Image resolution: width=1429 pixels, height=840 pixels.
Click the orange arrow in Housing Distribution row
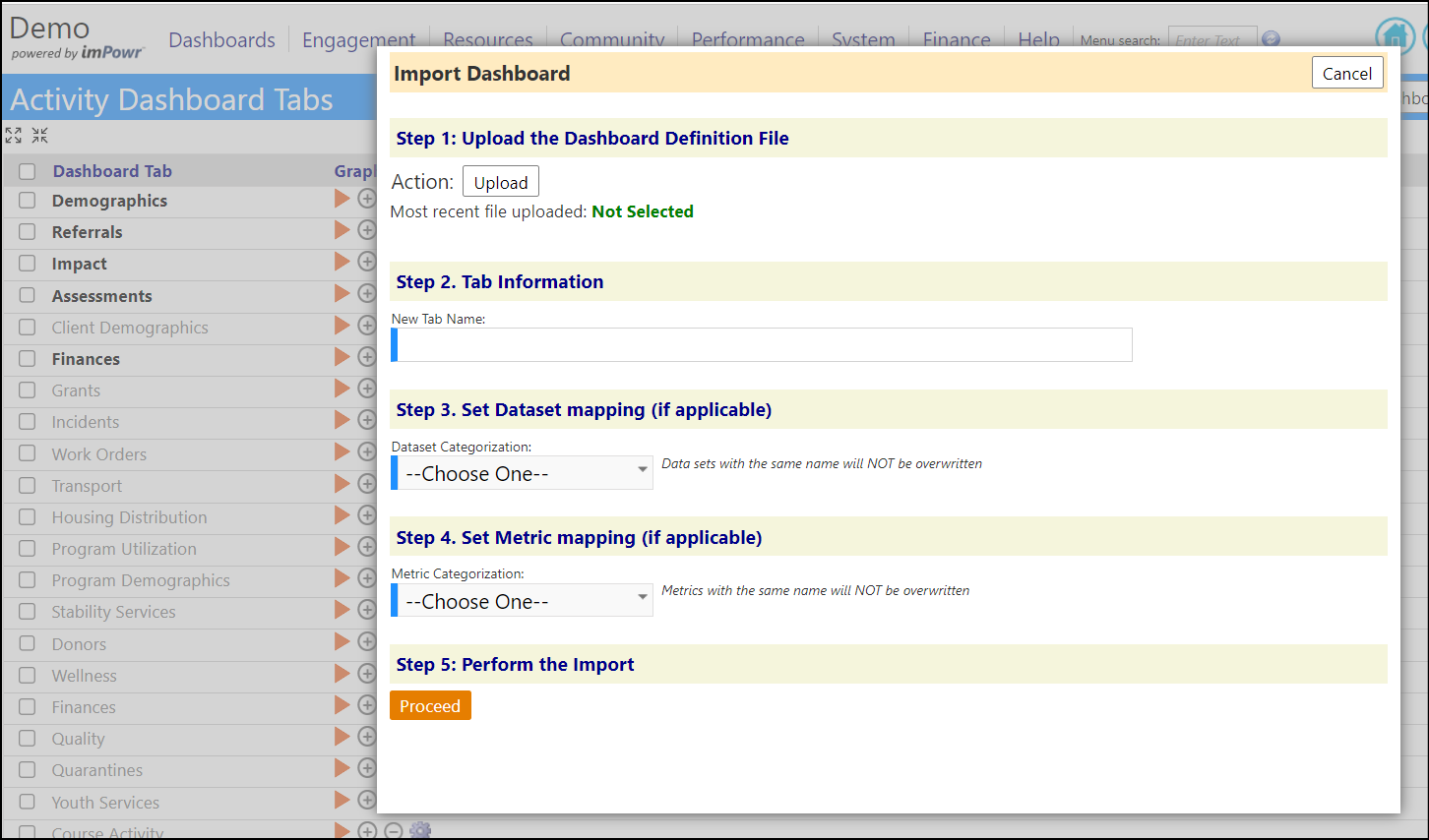point(342,514)
